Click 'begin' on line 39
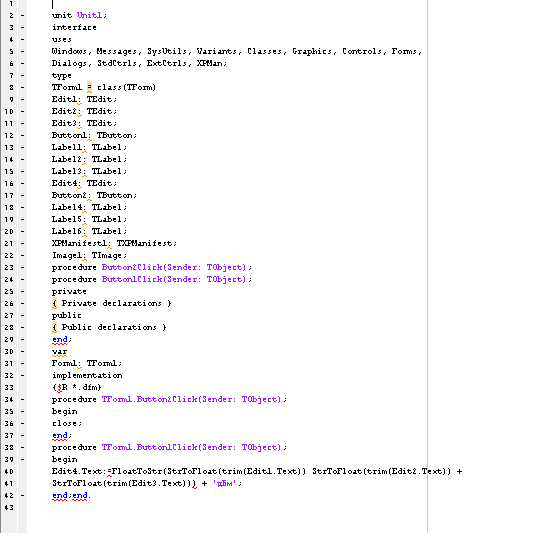This screenshot has width=541, height=538. pyautogui.click(x=65, y=460)
